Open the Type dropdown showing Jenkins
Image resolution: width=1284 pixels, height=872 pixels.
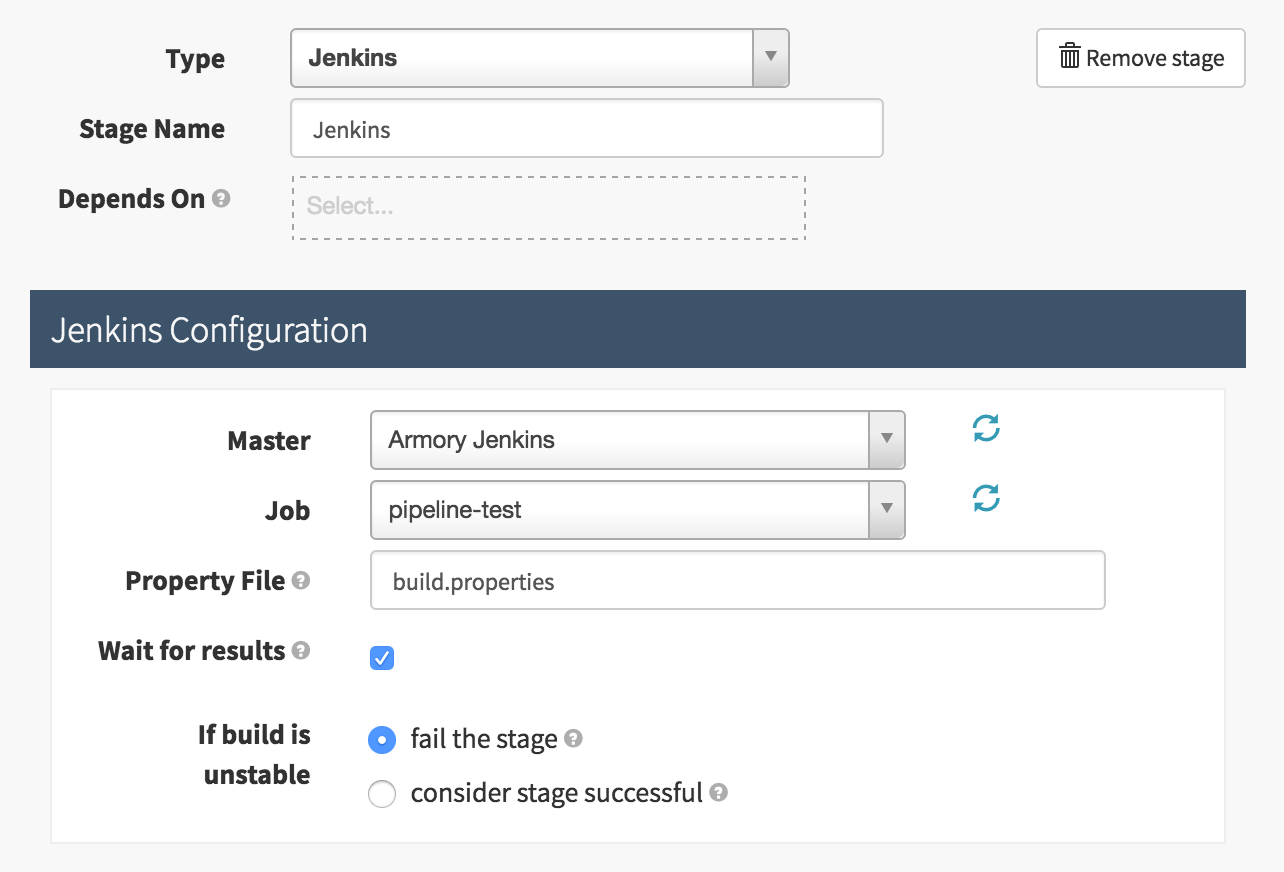coord(539,58)
